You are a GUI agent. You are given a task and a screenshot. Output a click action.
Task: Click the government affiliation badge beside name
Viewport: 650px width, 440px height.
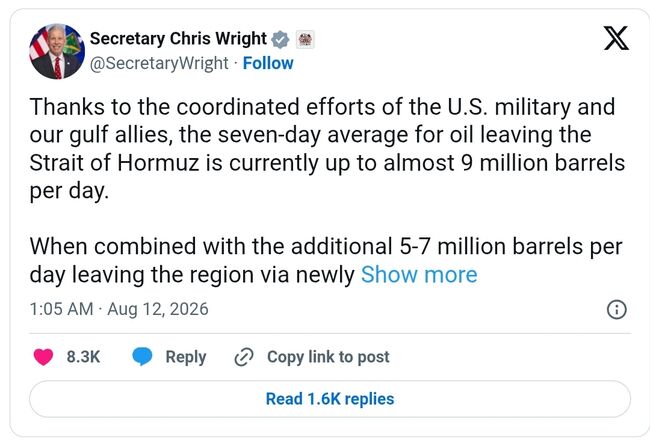click(x=305, y=40)
